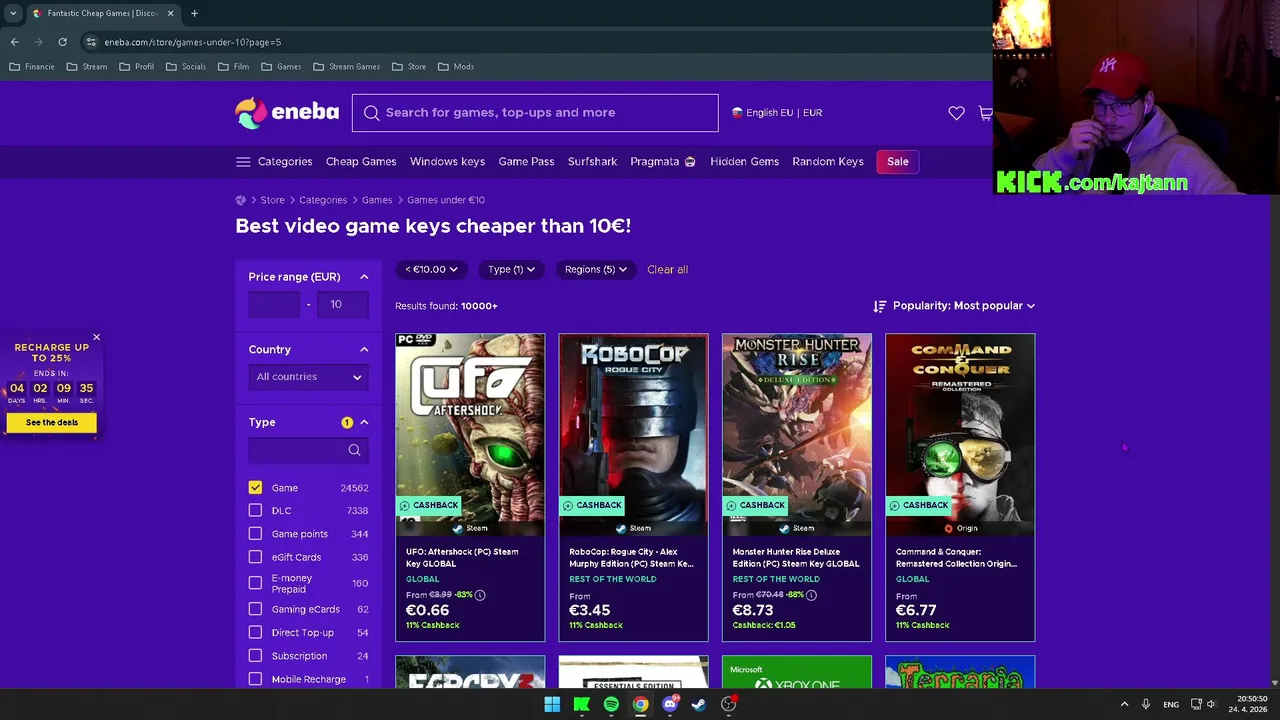Open Kick app in taskbar
This screenshot has height=720, width=1280.
click(581, 704)
